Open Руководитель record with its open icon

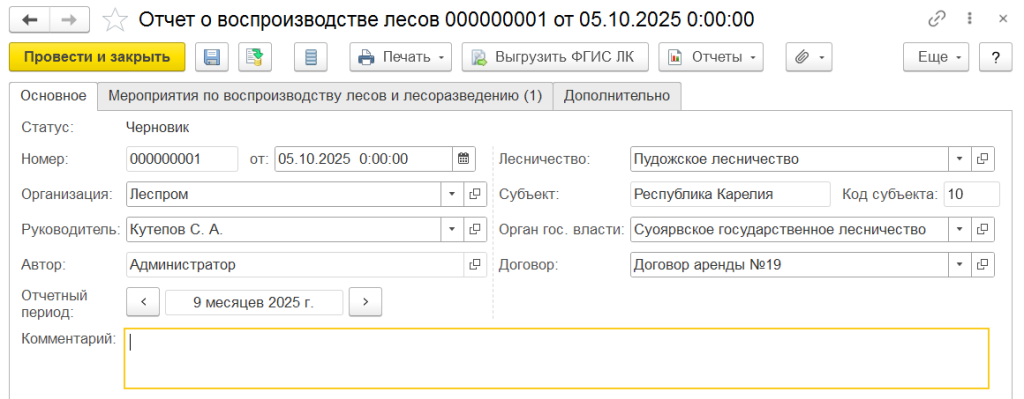pos(475,229)
